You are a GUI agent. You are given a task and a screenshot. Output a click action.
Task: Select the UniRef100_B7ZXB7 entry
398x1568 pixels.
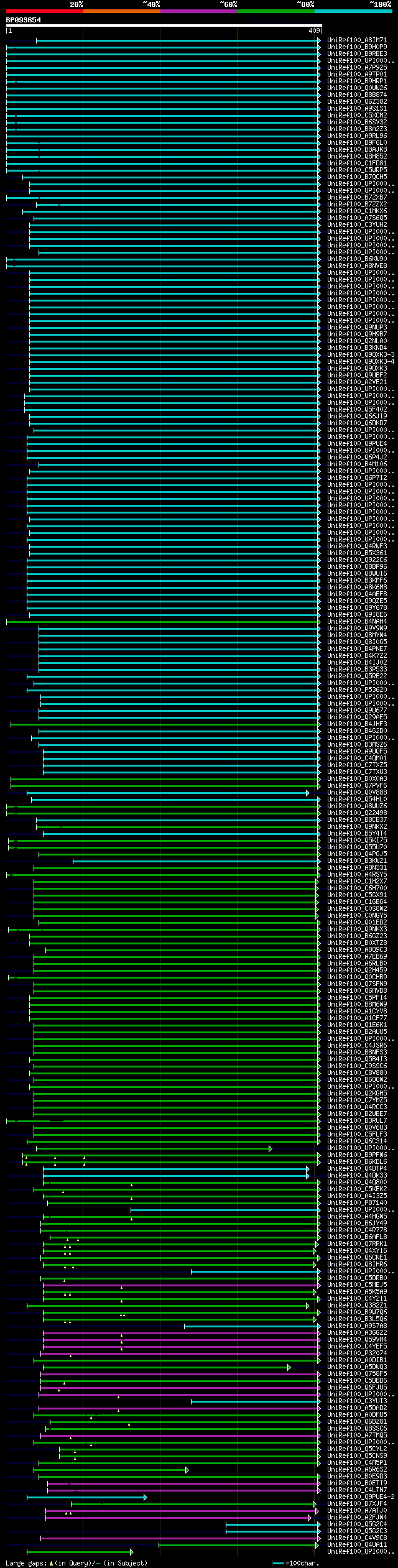[x=357, y=197]
